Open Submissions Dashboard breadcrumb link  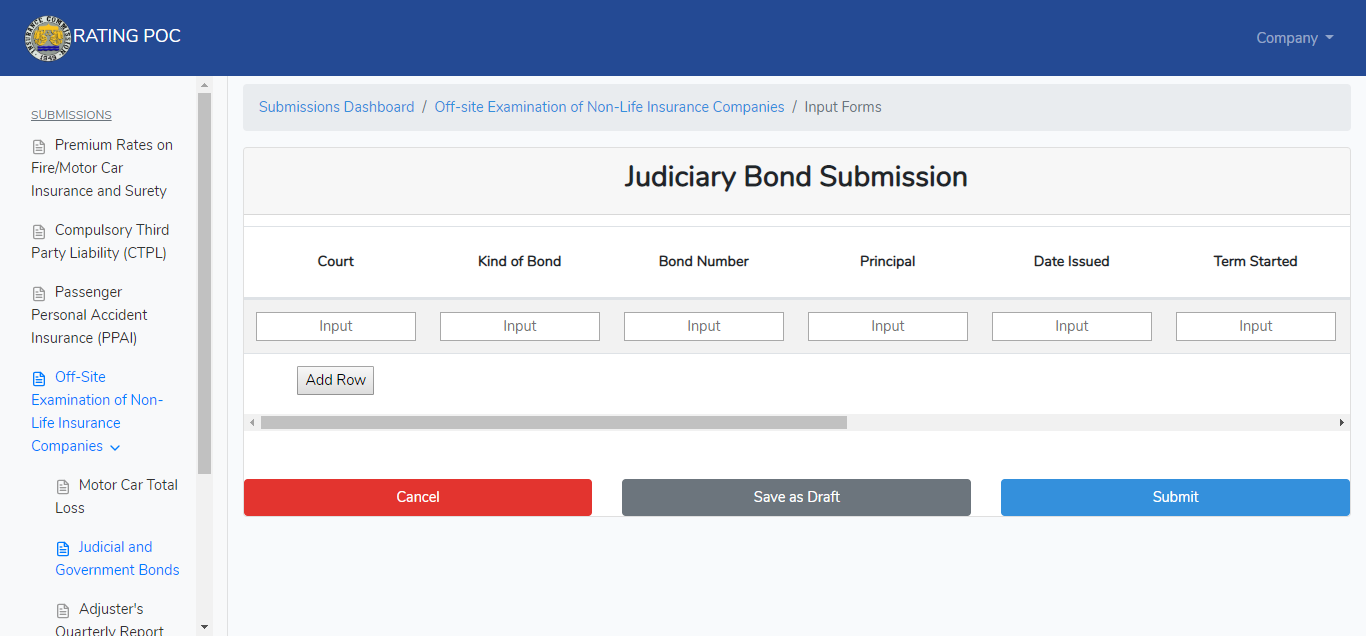(x=336, y=107)
